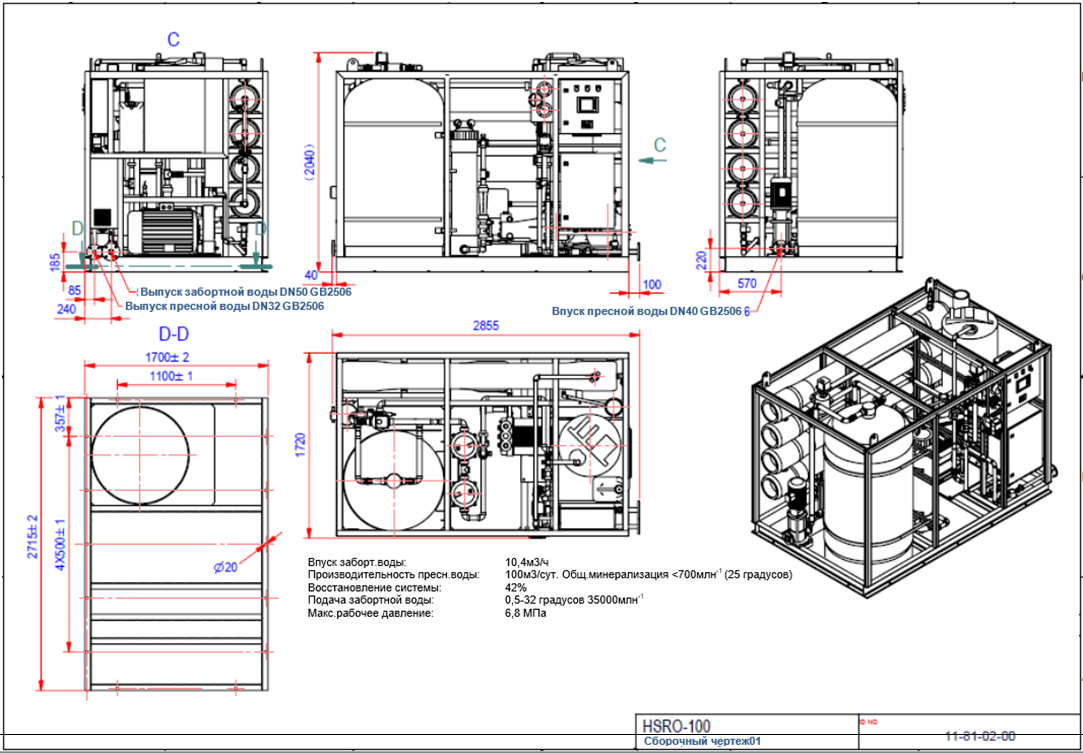The height and width of the screenshot is (753, 1083).
Task: Click the 1700± 2 dimension text
Action: pos(166,356)
